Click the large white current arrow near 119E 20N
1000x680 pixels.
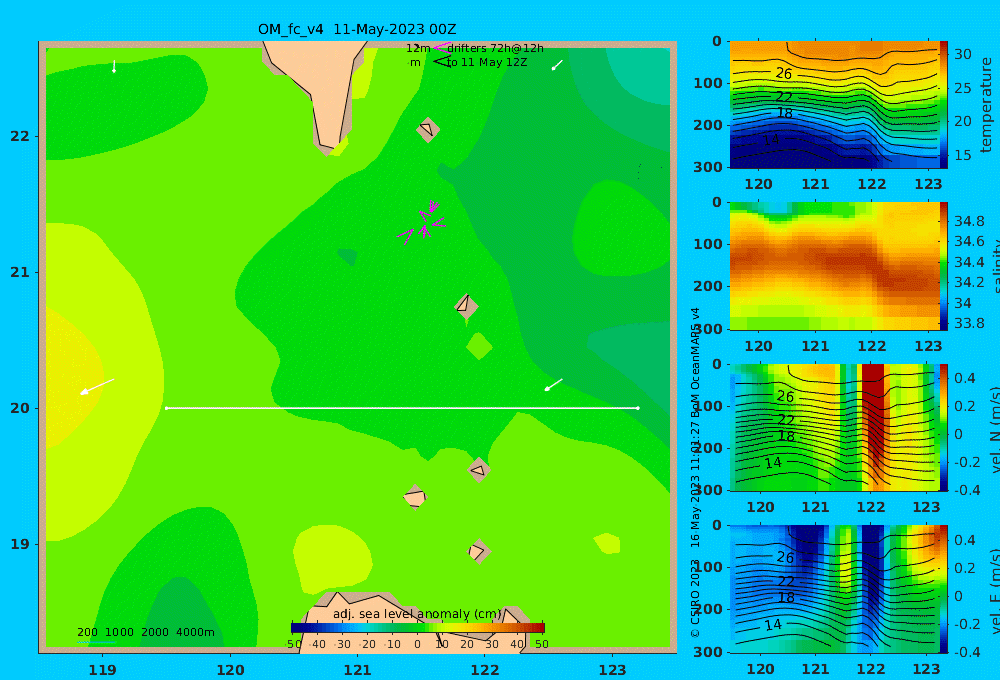(97, 387)
